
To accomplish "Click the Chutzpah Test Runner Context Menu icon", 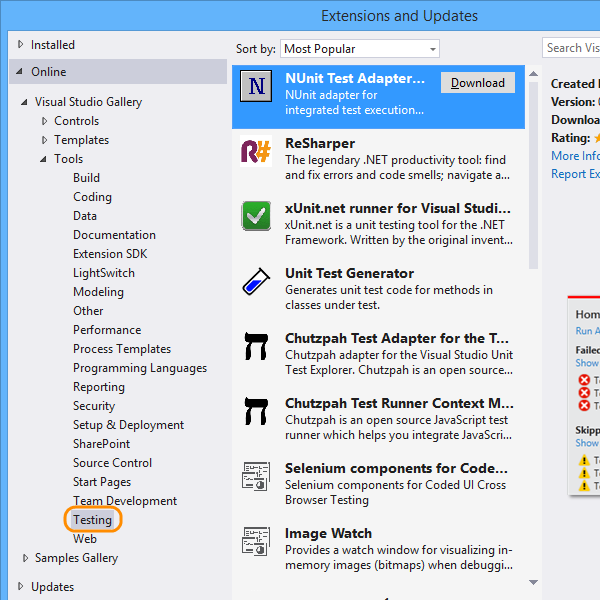I will [257, 411].
